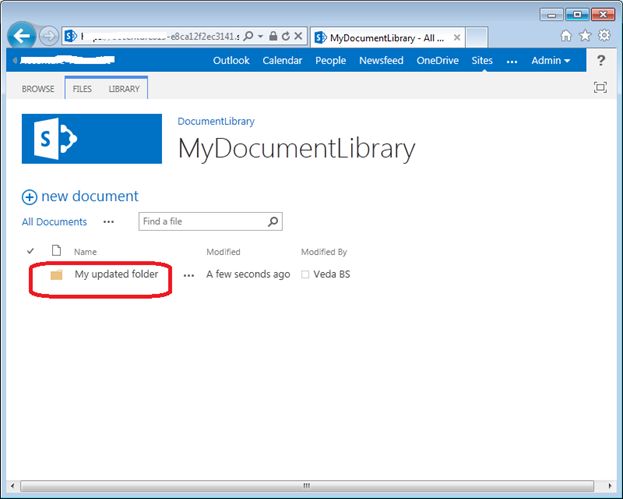Toggle the select all checkmark in header

tap(30, 251)
